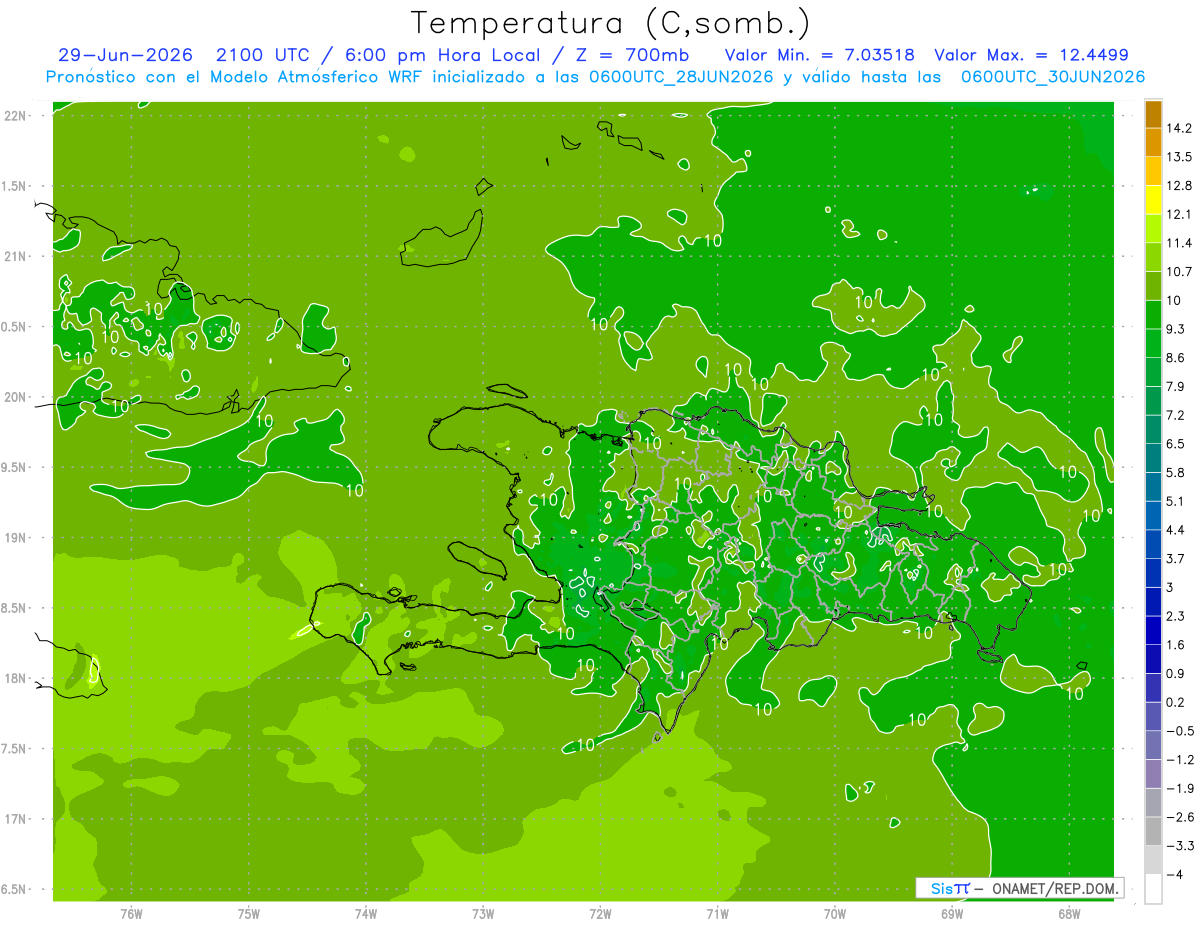Viewport: 1200px width, 927px height.
Task: Click colorbar value "7.9"
Action: pyautogui.click(x=1175, y=387)
